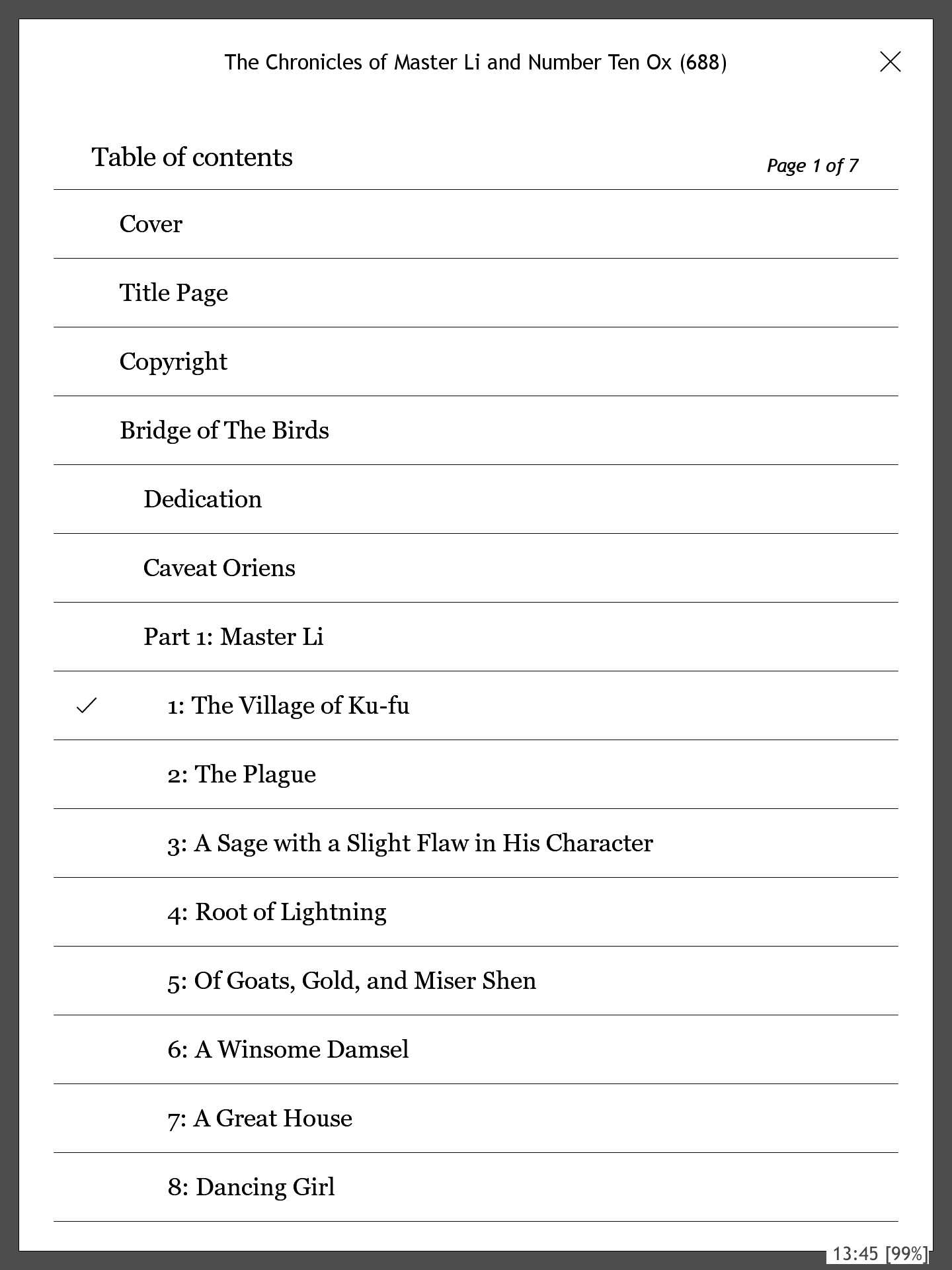
Task: Navigate to Caveat Oriens
Action: pyautogui.click(x=219, y=568)
